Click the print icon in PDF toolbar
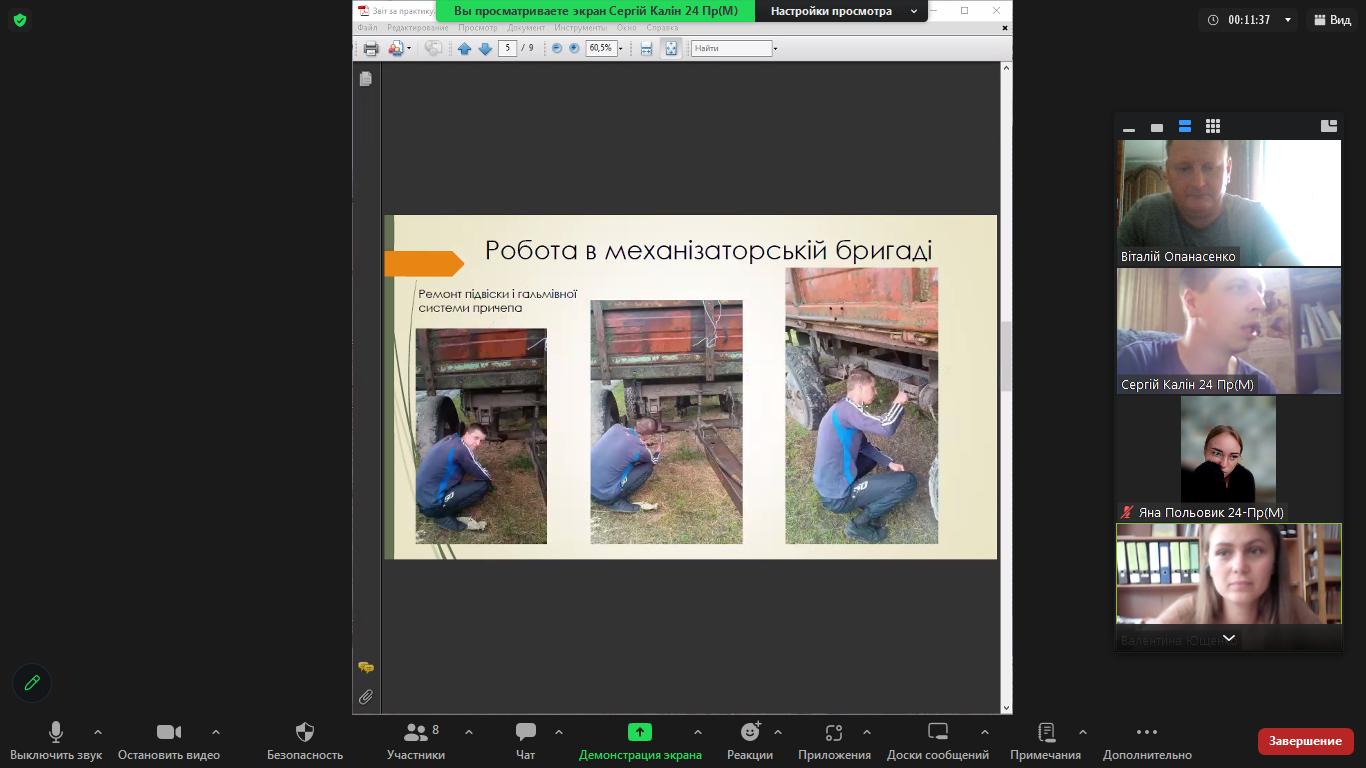The image size is (1366, 768). (371, 48)
